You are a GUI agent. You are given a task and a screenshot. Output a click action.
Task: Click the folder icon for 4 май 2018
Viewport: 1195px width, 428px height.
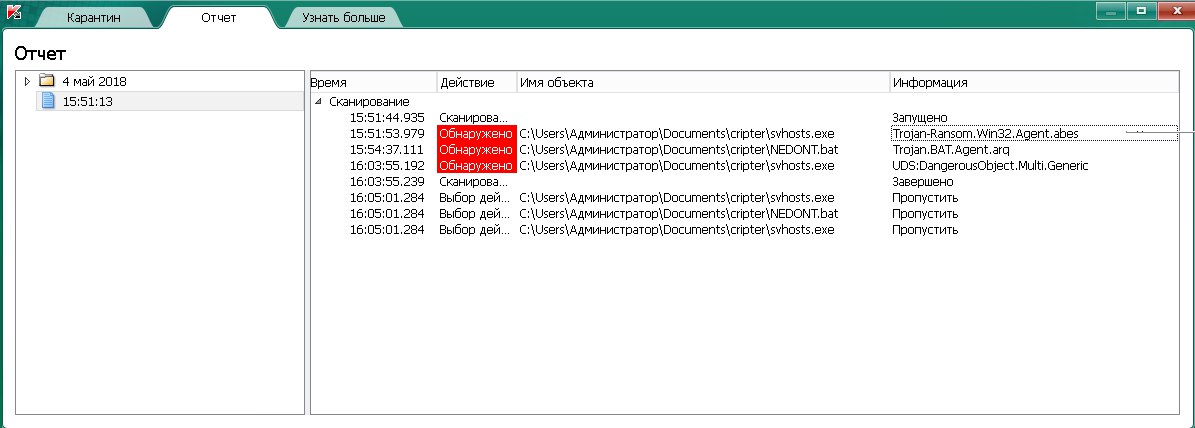coord(47,81)
